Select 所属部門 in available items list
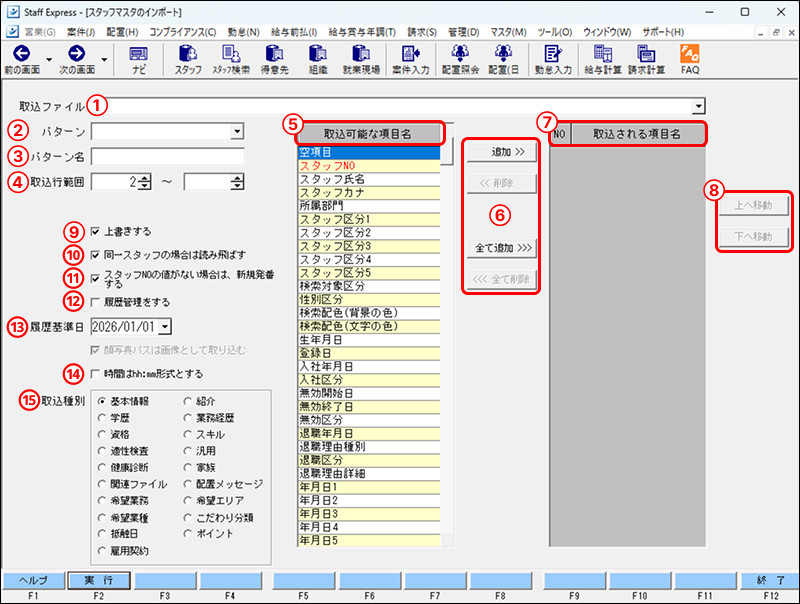This screenshot has width=800, height=604. click(369, 206)
